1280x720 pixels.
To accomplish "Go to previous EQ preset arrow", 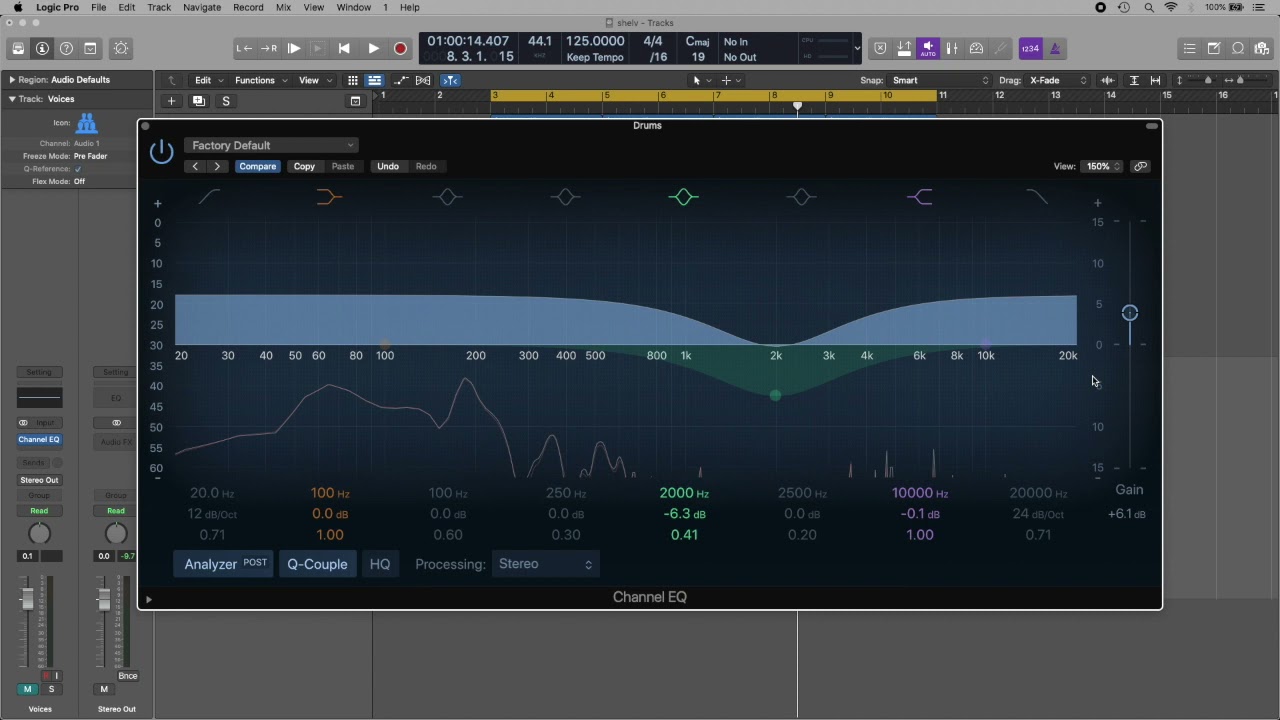I will click(x=195, y=166).
